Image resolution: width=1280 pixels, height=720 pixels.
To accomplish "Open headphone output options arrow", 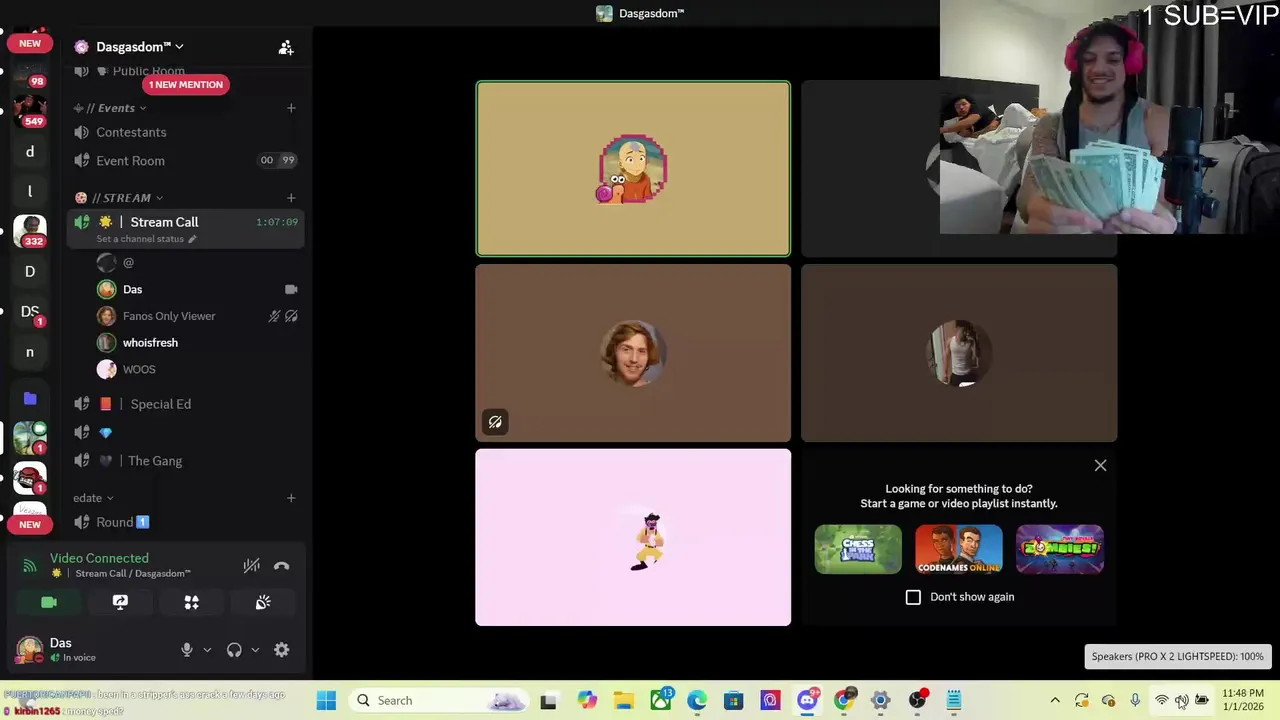I will (255, 650).
